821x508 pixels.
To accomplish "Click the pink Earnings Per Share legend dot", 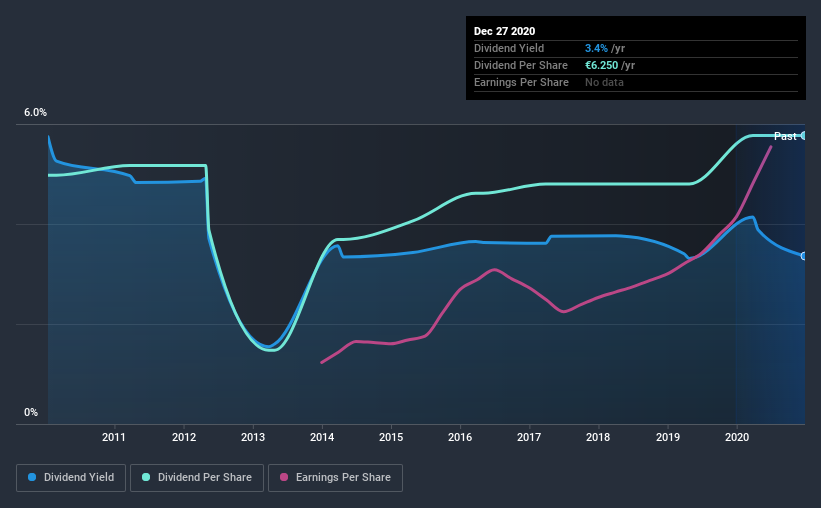I will [x=284, y=477].
